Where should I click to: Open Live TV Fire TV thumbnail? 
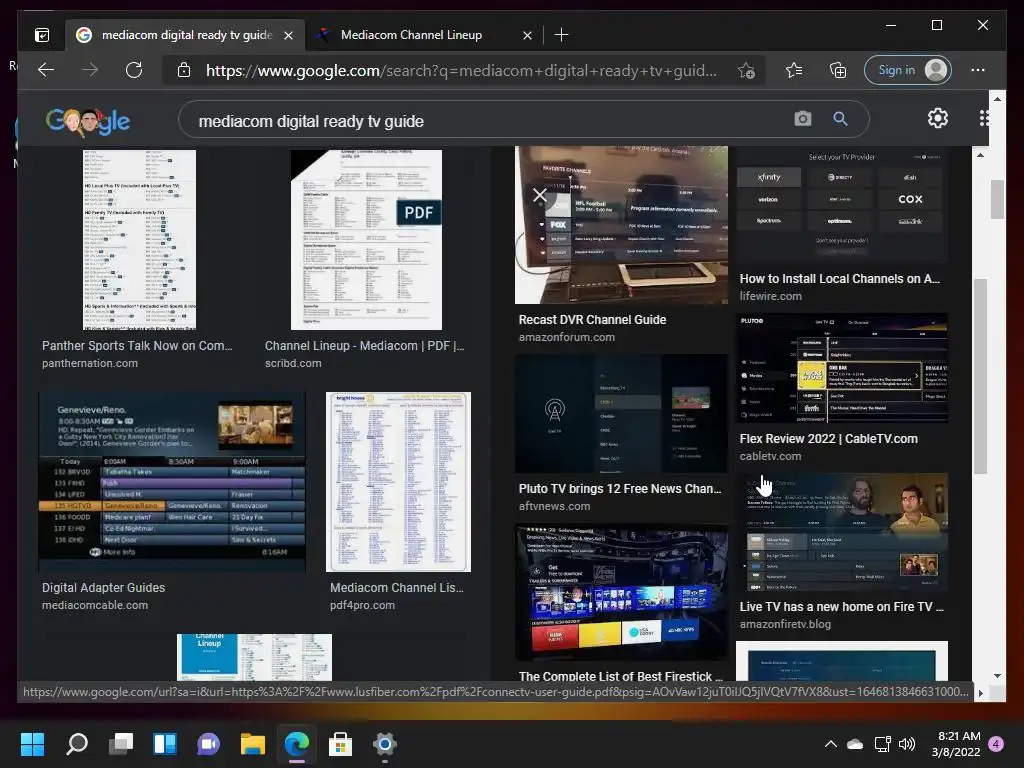(842, 532)
